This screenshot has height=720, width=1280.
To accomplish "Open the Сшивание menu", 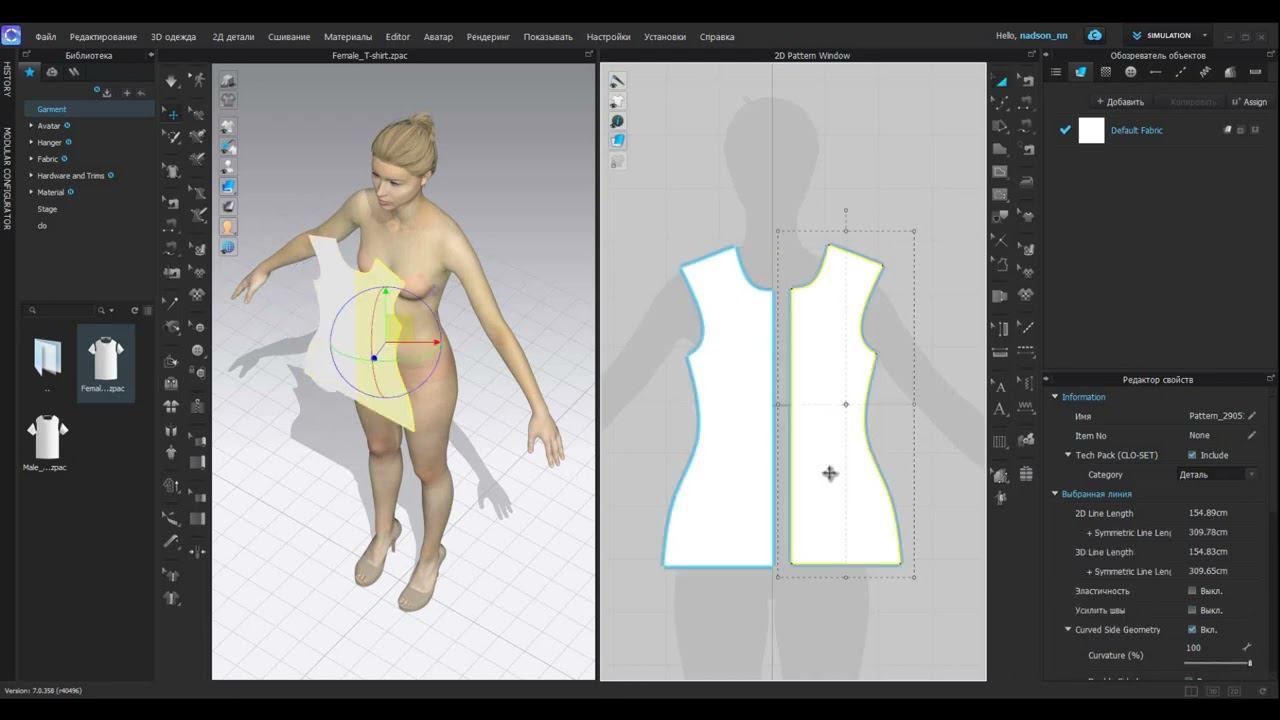I will pos(289,37).
